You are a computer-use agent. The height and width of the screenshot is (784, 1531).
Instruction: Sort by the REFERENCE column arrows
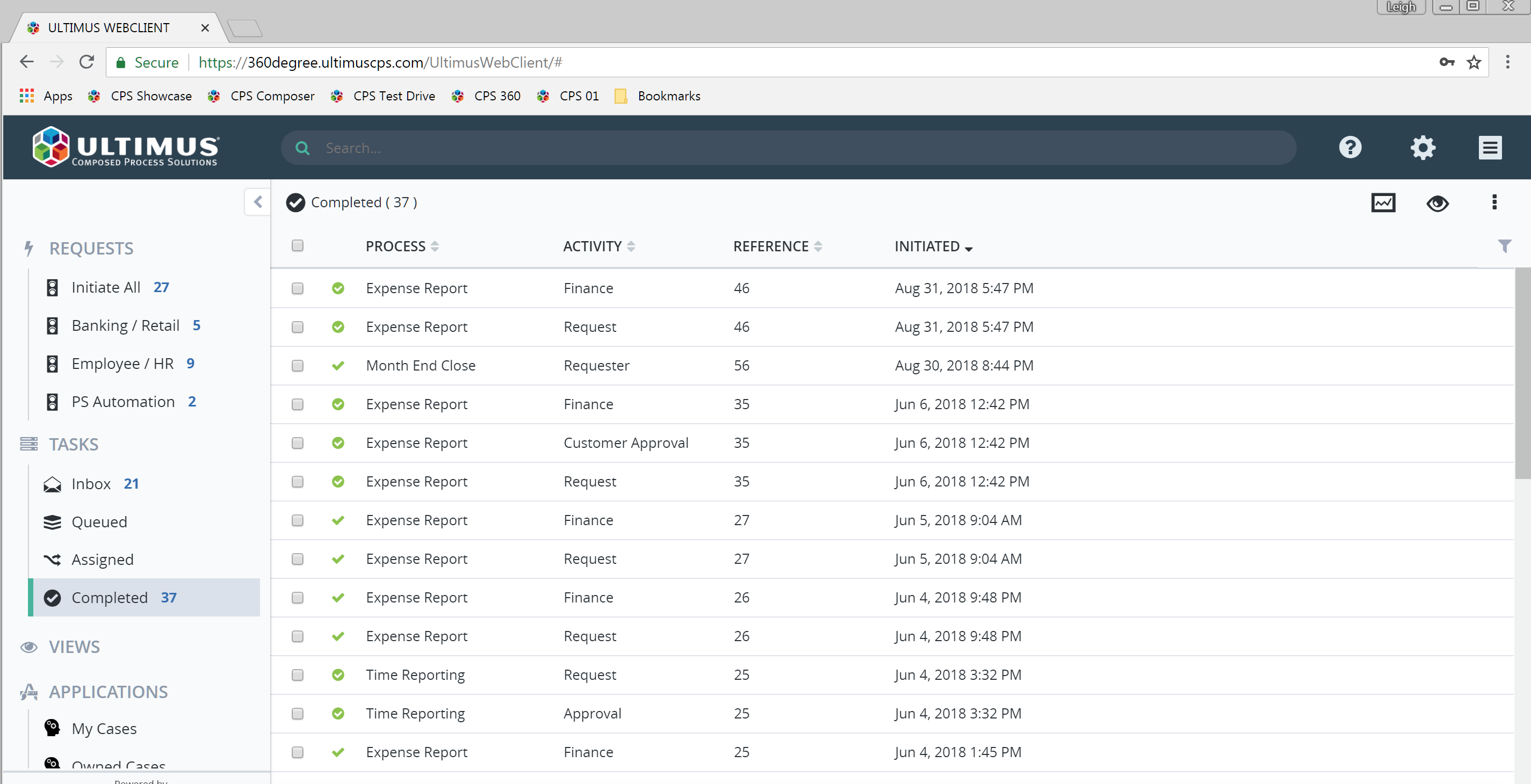click(818, 246)
